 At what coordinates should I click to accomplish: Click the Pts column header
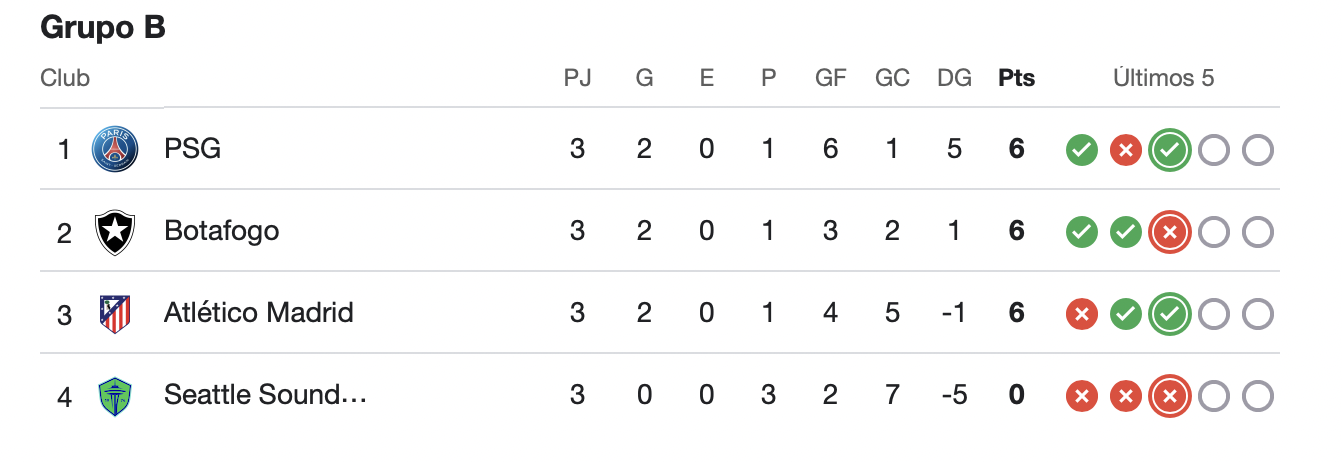coord(1016,78)
